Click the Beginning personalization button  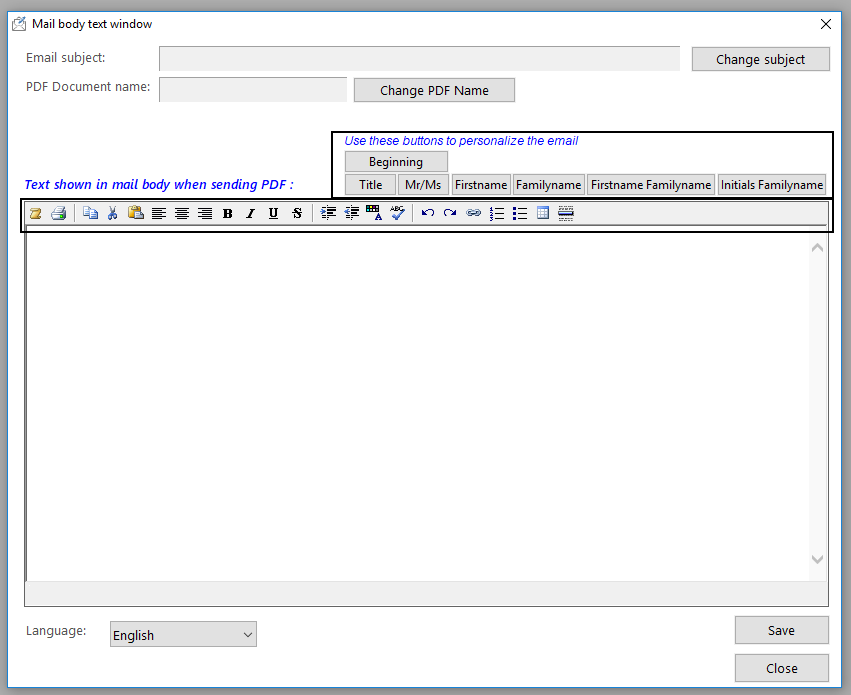click(396, 161)
